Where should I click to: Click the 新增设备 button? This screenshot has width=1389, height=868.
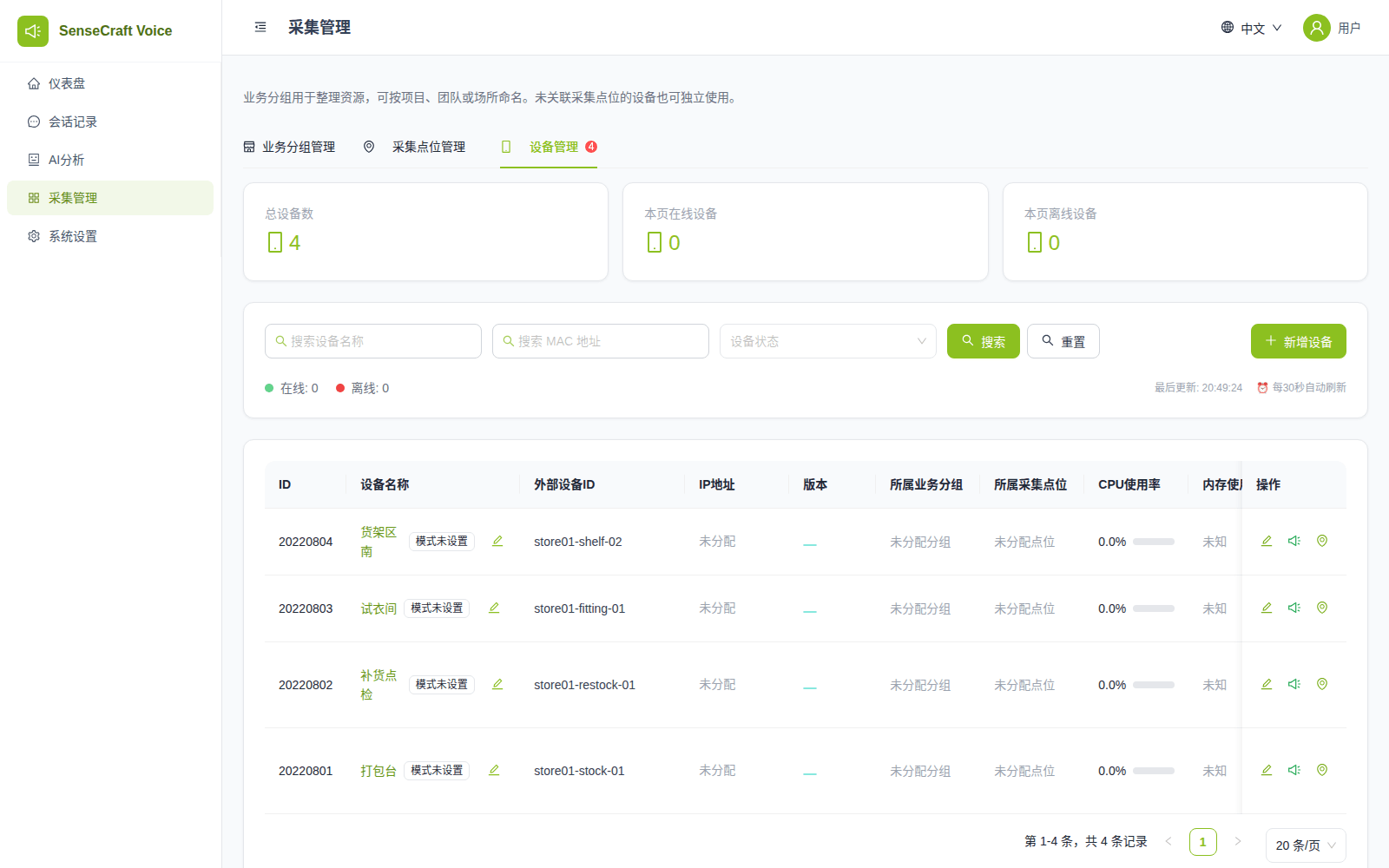click(1299, 341)
